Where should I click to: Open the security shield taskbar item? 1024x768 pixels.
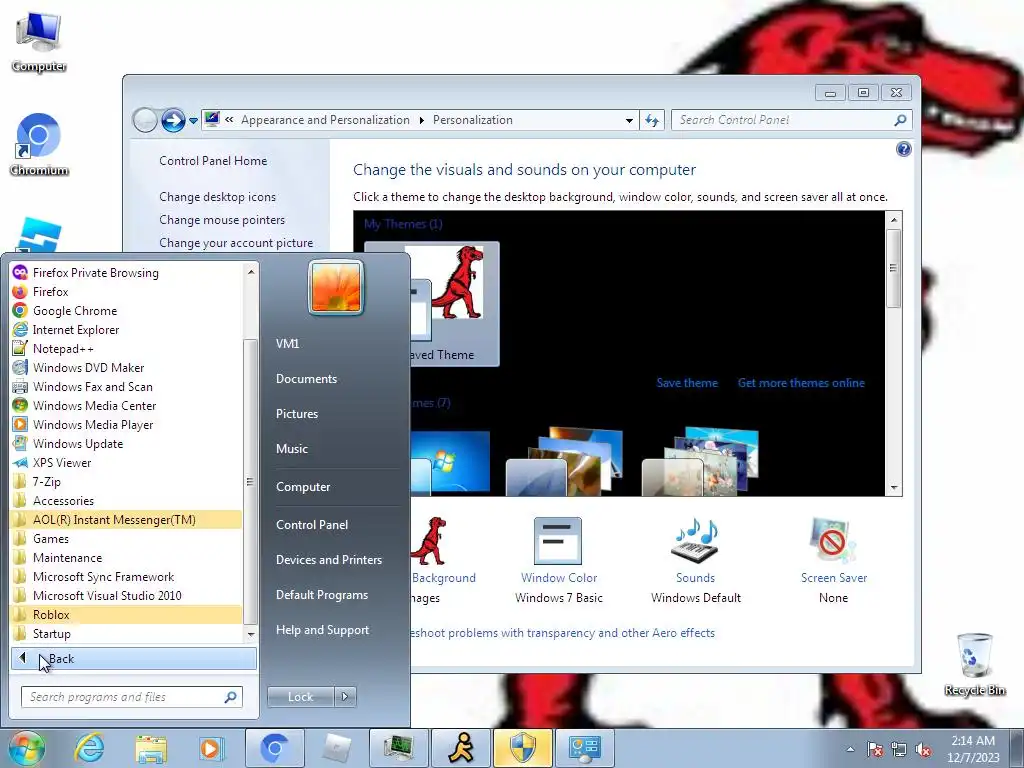[523, 748]
